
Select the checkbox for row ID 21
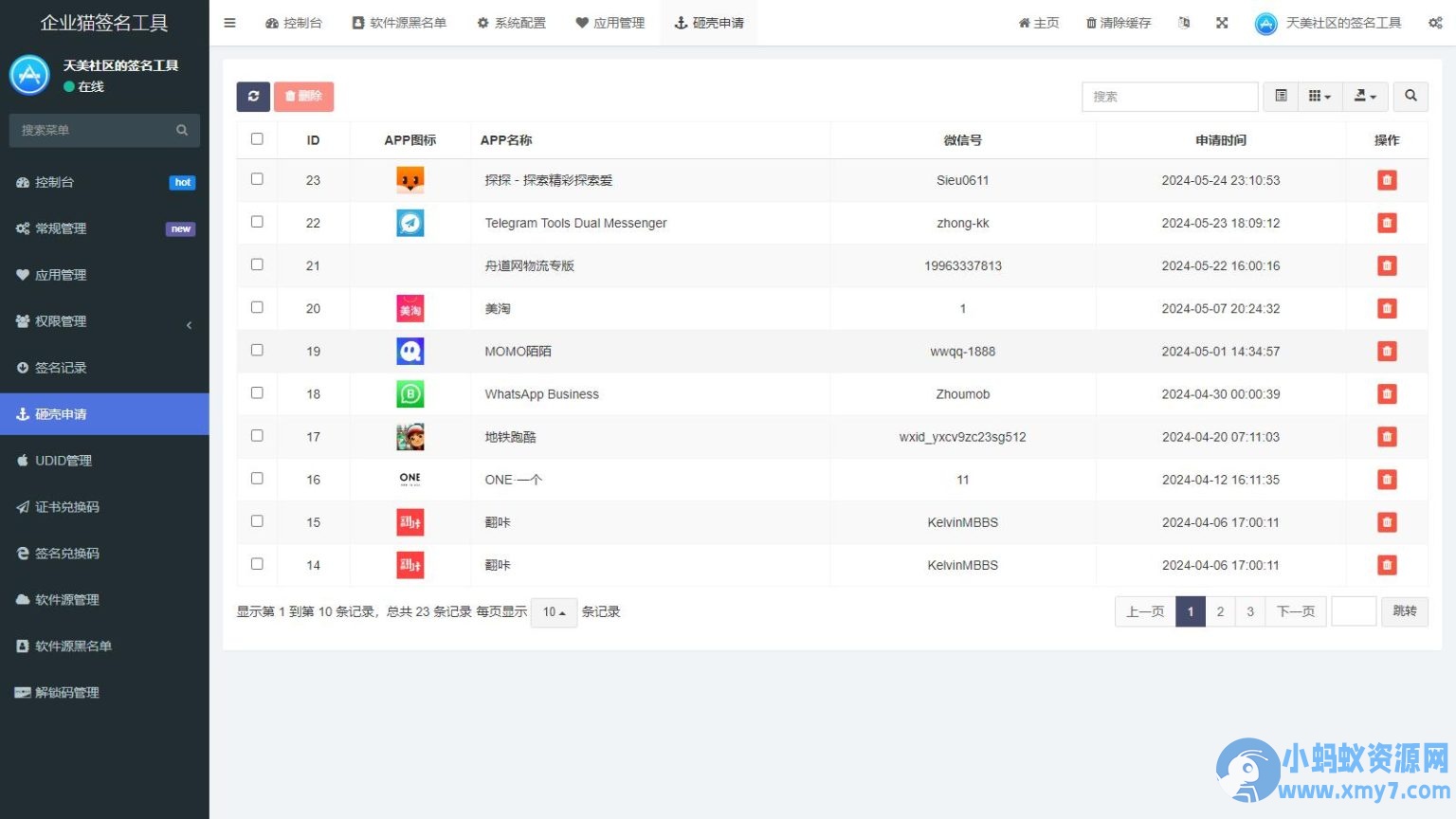[257, 264]
